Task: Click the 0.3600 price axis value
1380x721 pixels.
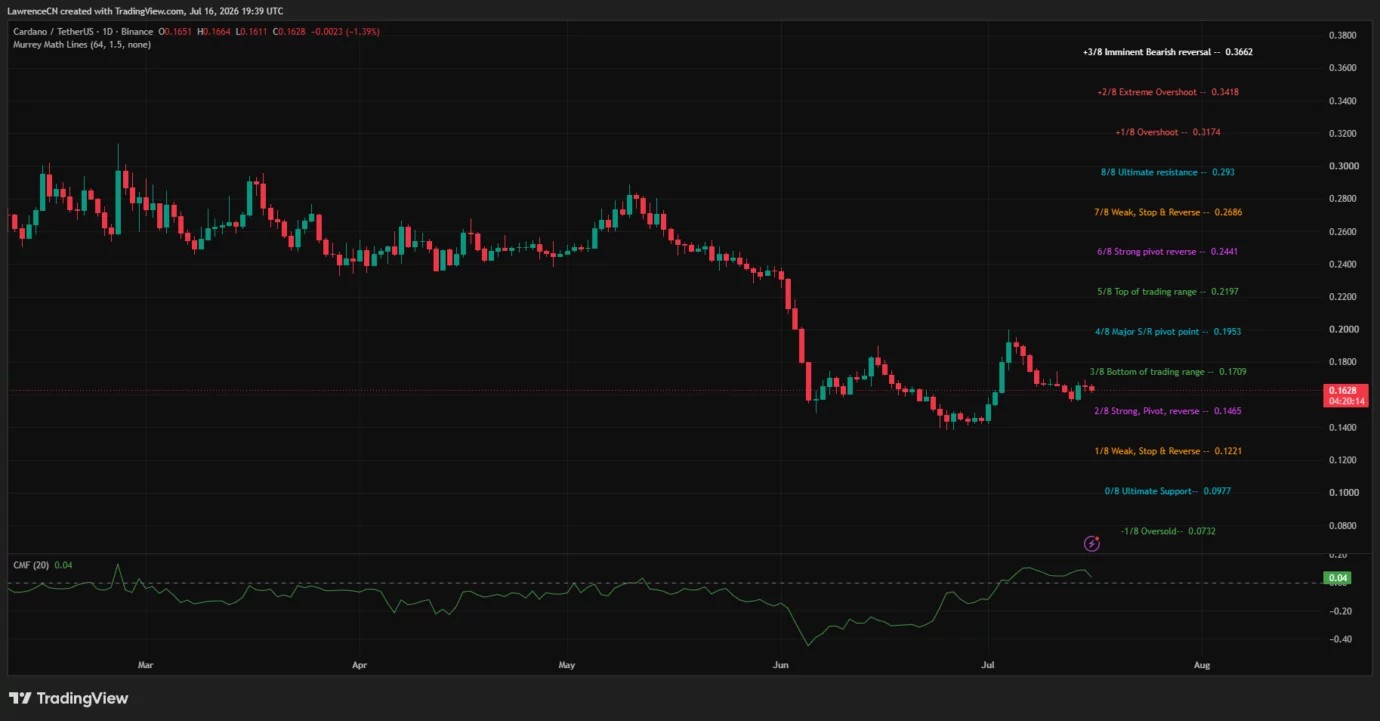Action: point(1341,68)
